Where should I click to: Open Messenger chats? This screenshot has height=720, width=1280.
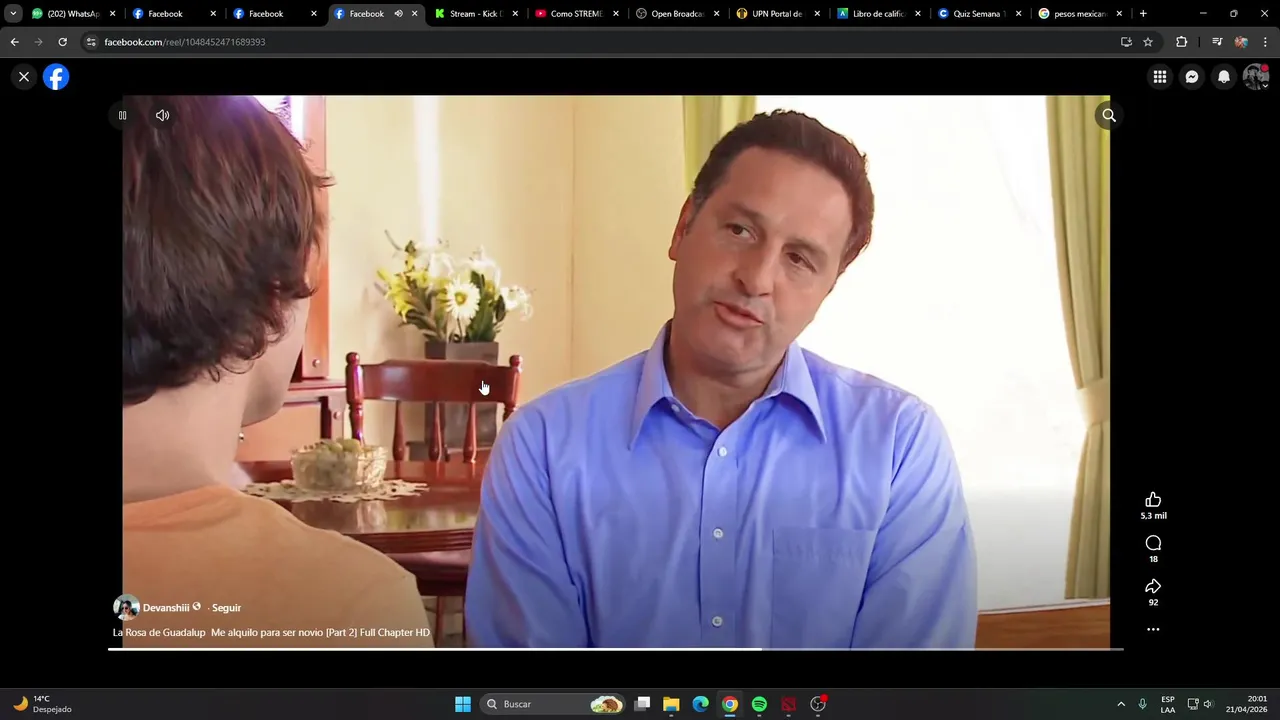point(1191,76)
